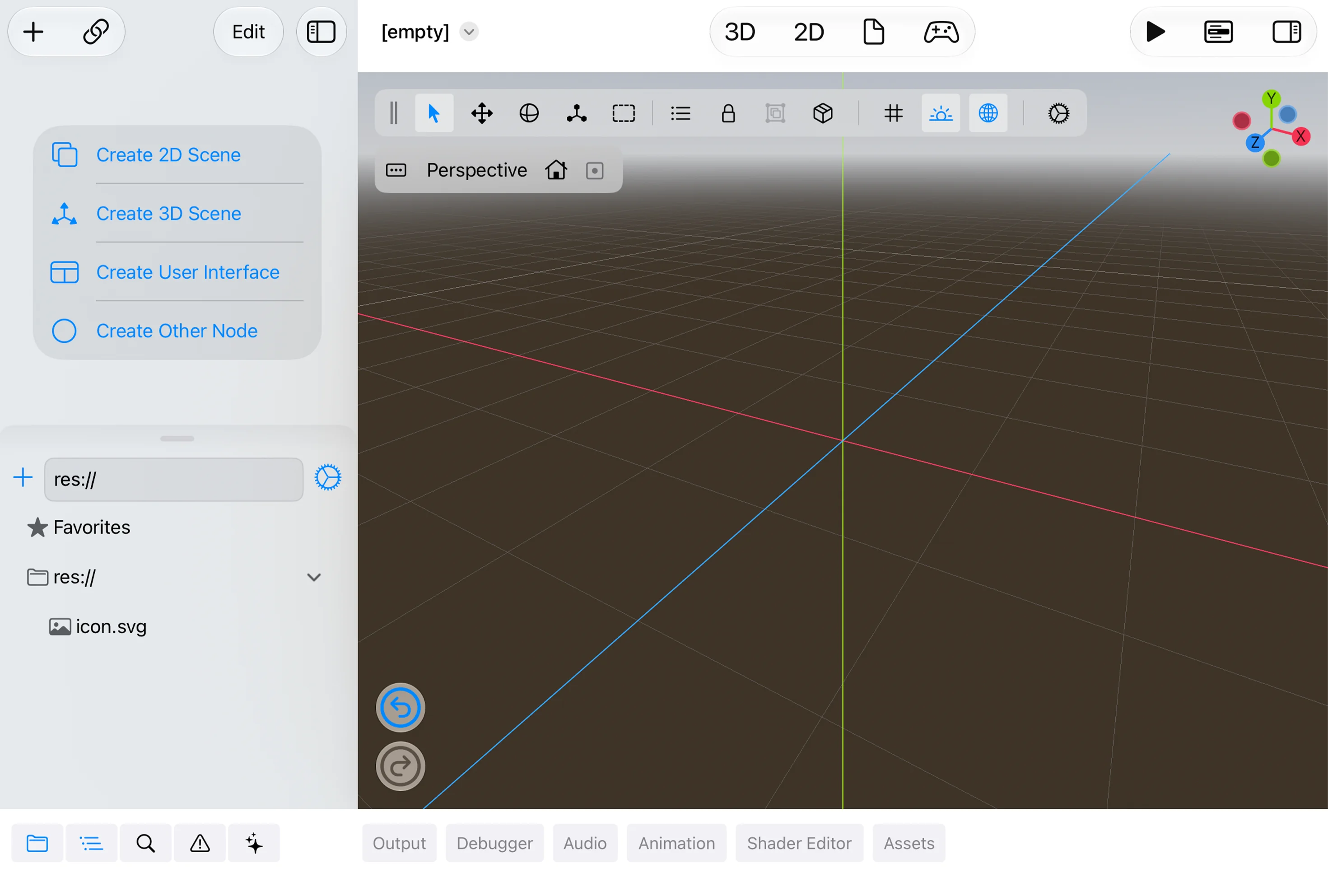Open filesystem options gear beside path

(328, 478)
